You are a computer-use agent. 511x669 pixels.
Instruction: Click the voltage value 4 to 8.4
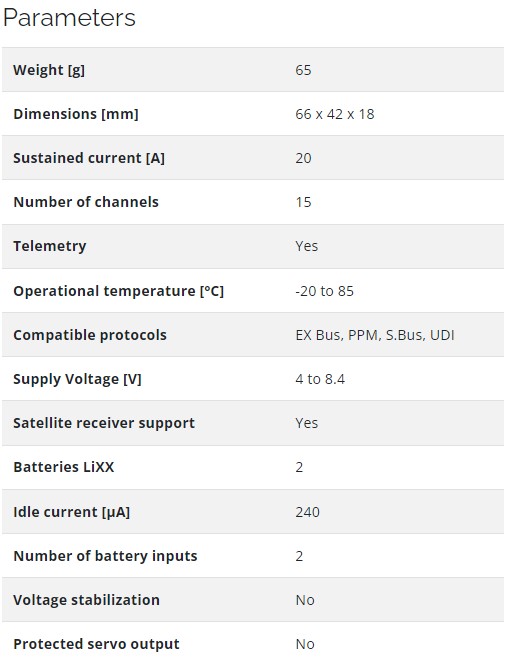coord(320,379)
